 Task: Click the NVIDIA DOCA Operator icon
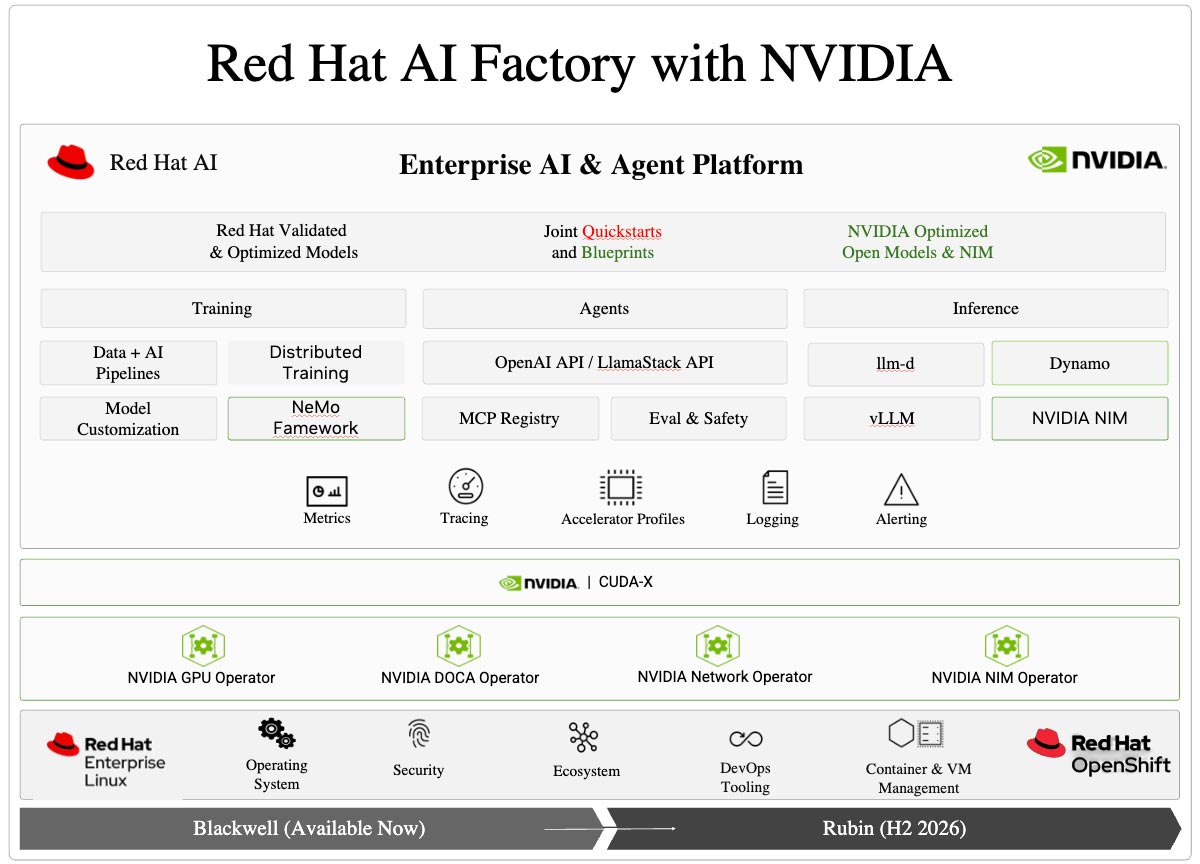[459, 646]
